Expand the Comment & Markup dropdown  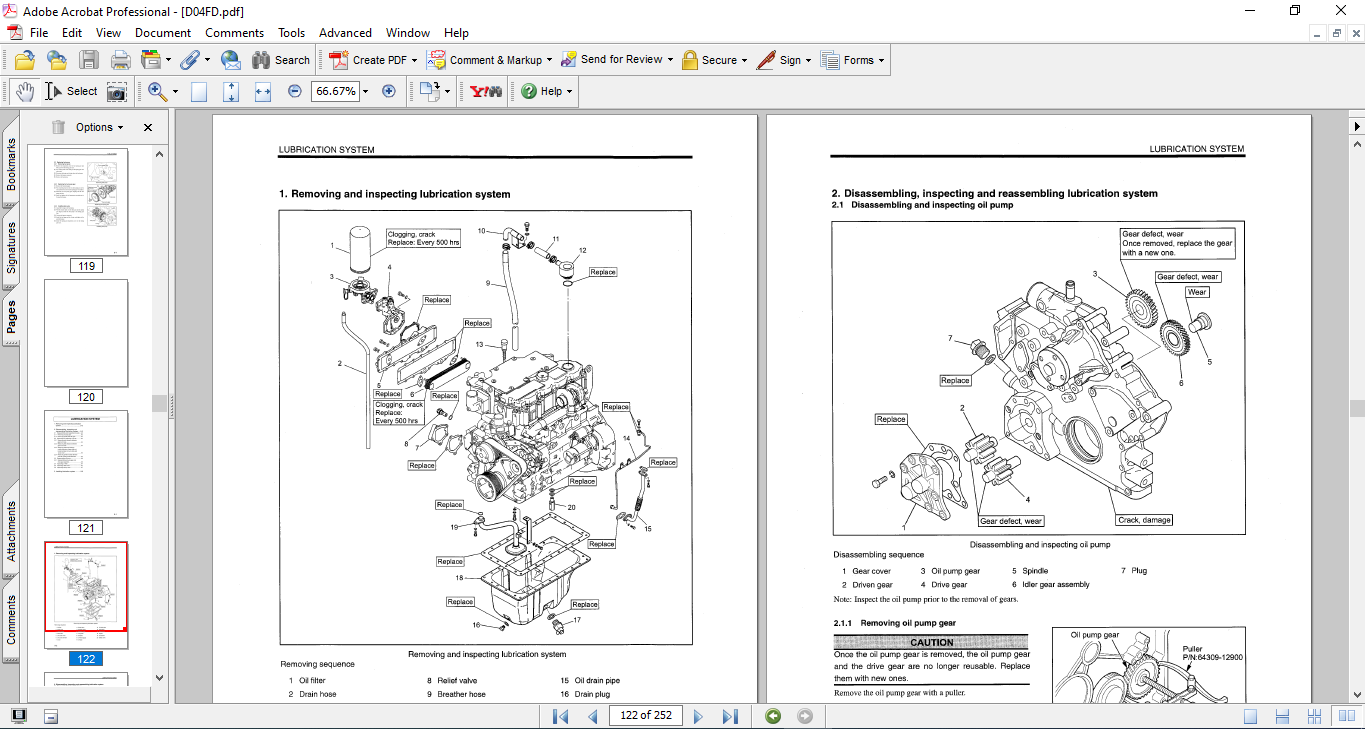(x=549, y=60)
